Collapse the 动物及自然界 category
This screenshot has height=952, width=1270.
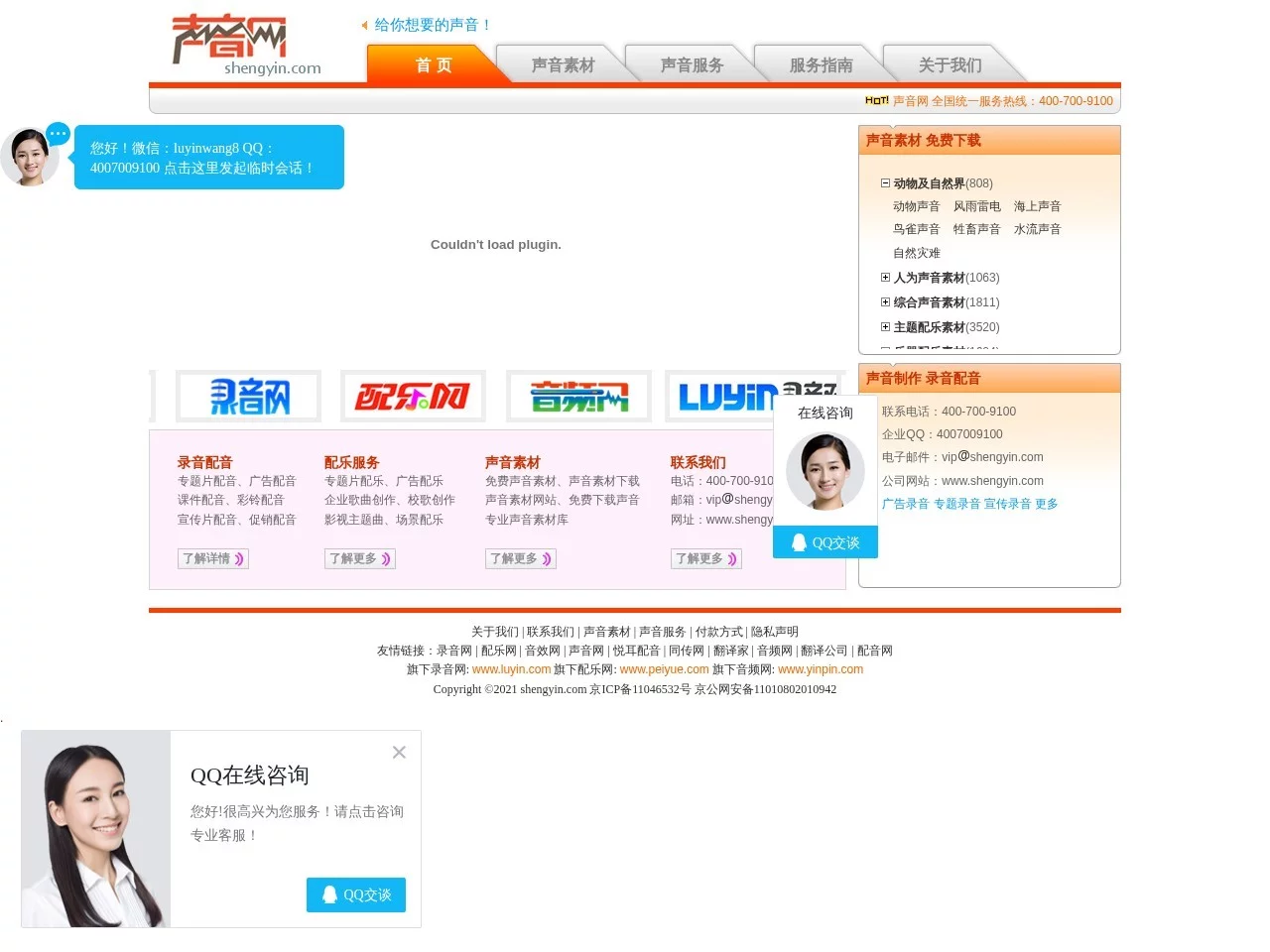(x=885, y=183)
